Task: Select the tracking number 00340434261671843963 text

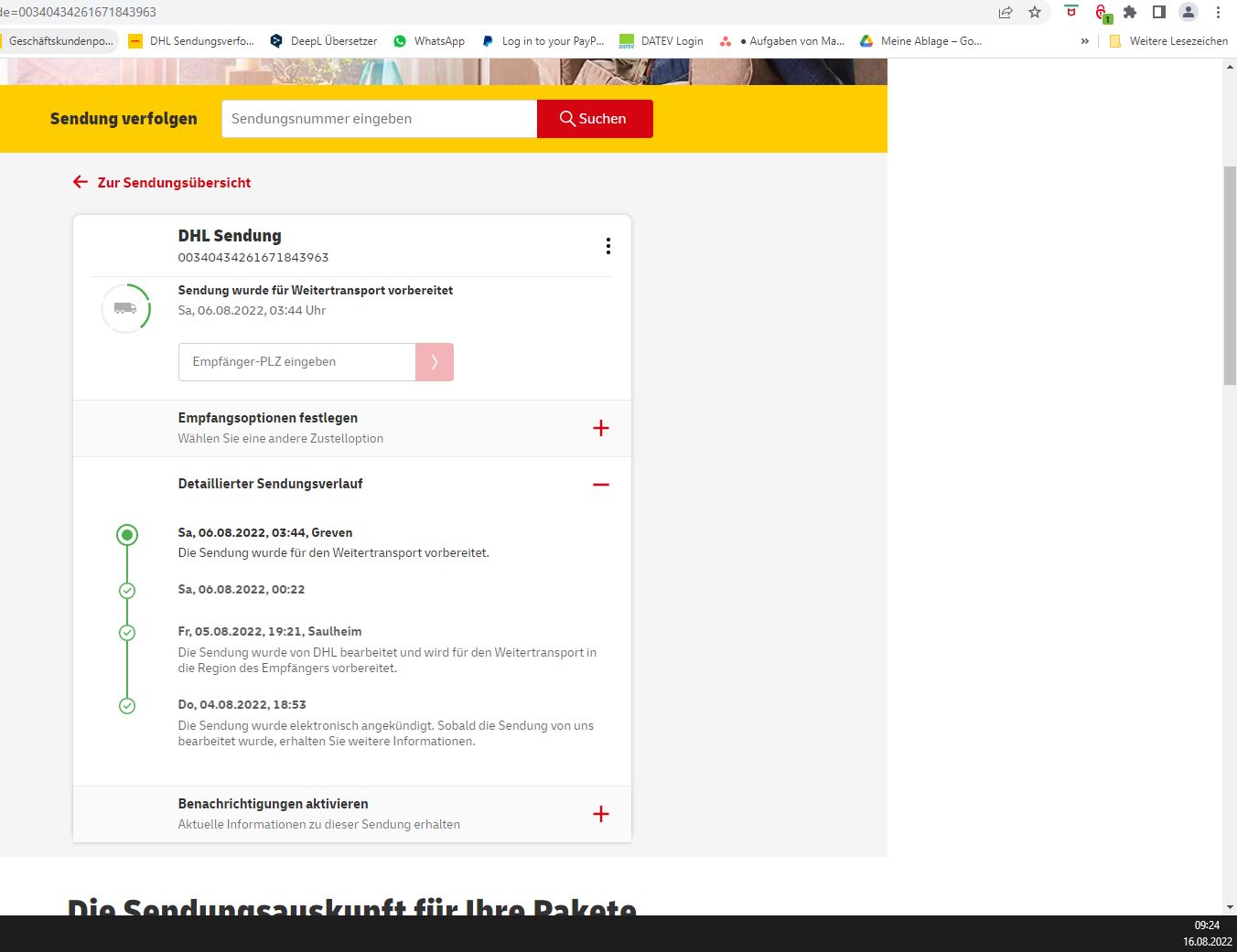Action: point(253,258)
